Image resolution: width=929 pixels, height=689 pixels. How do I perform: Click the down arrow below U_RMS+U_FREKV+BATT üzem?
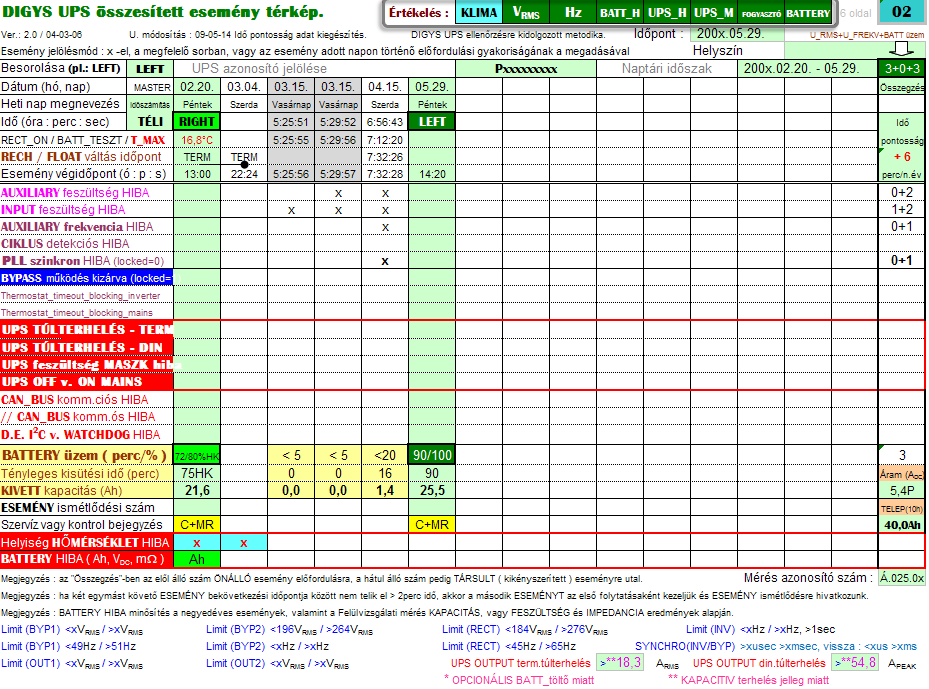click(901, 49)
